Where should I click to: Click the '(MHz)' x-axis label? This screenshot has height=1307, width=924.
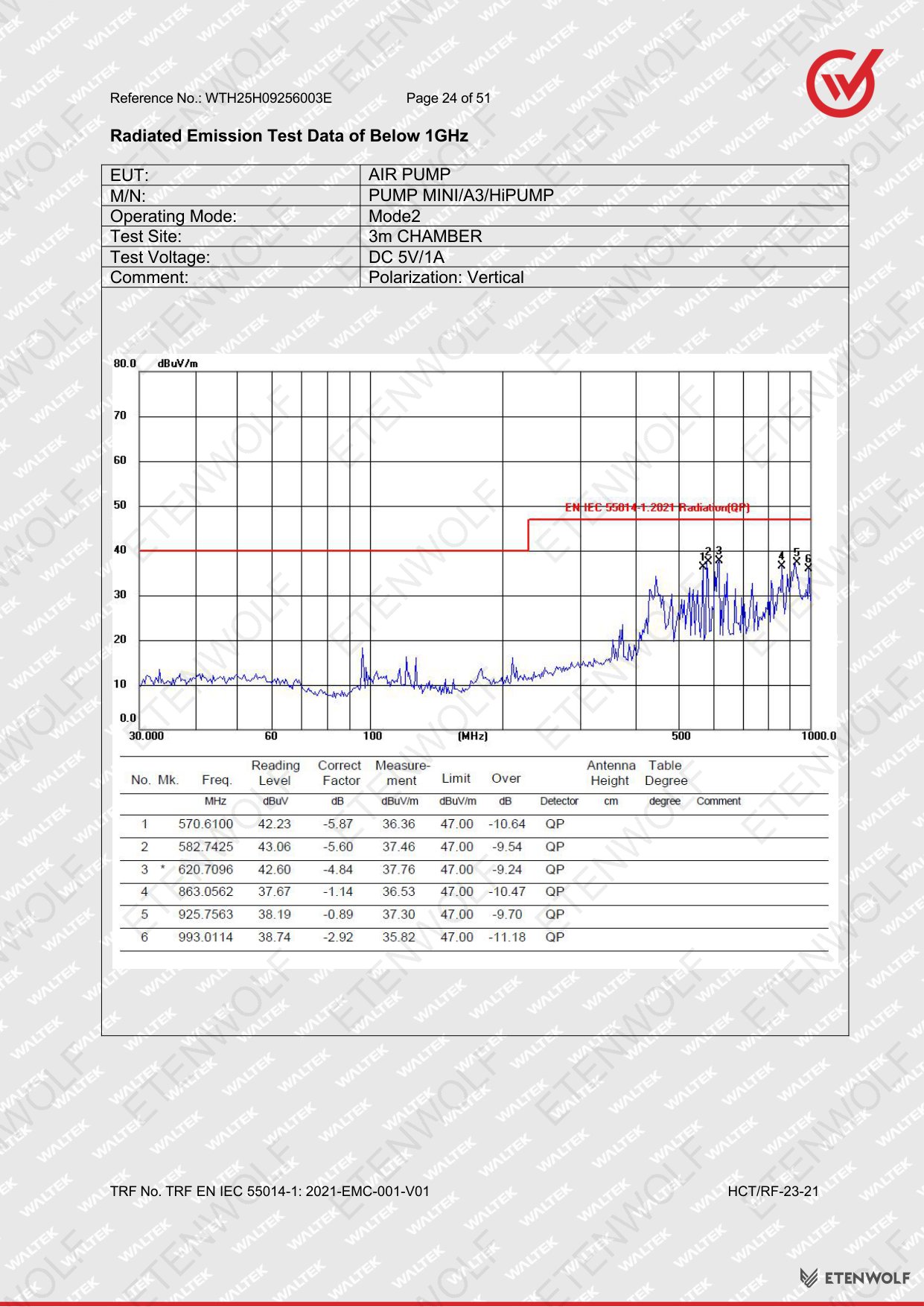coord(473,736)
